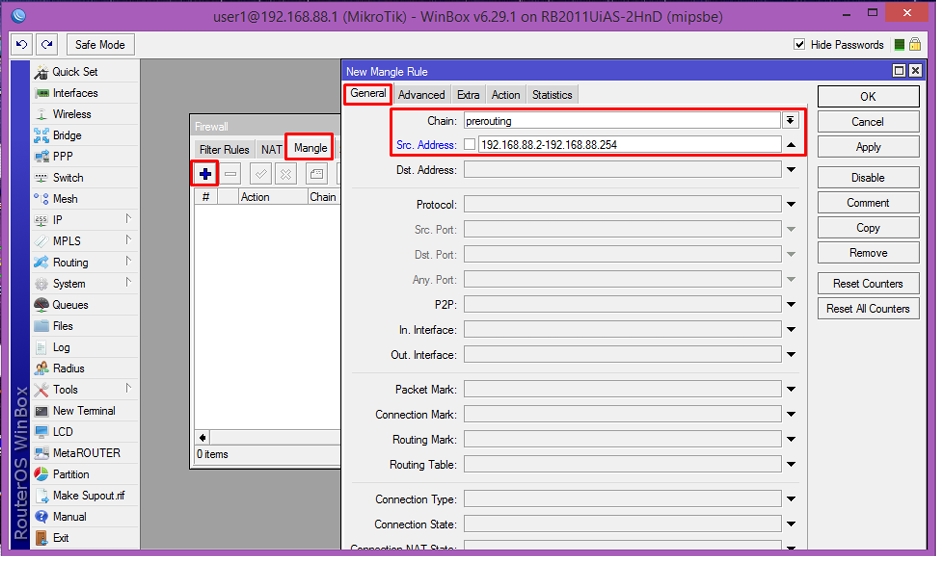Open MetaROUTER section
This screenshot has width=942, height=561.
click(x=87, y=453)
